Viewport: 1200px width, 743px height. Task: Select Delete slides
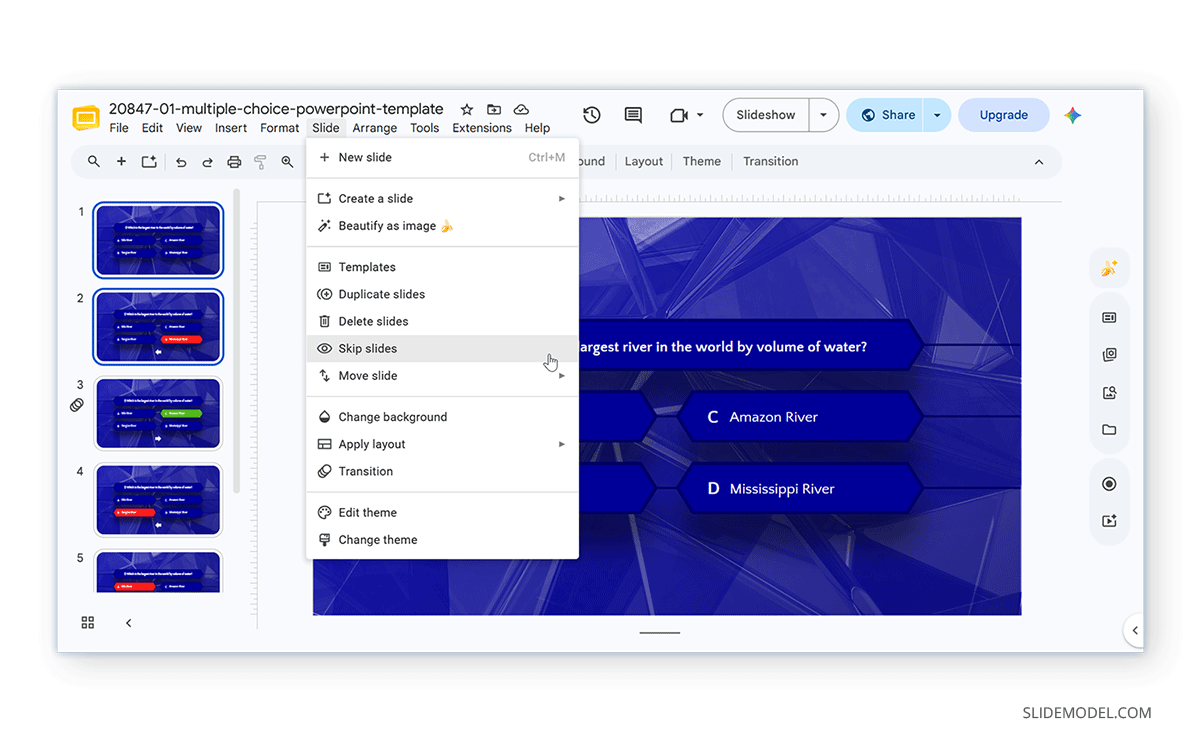click(442, 321)
